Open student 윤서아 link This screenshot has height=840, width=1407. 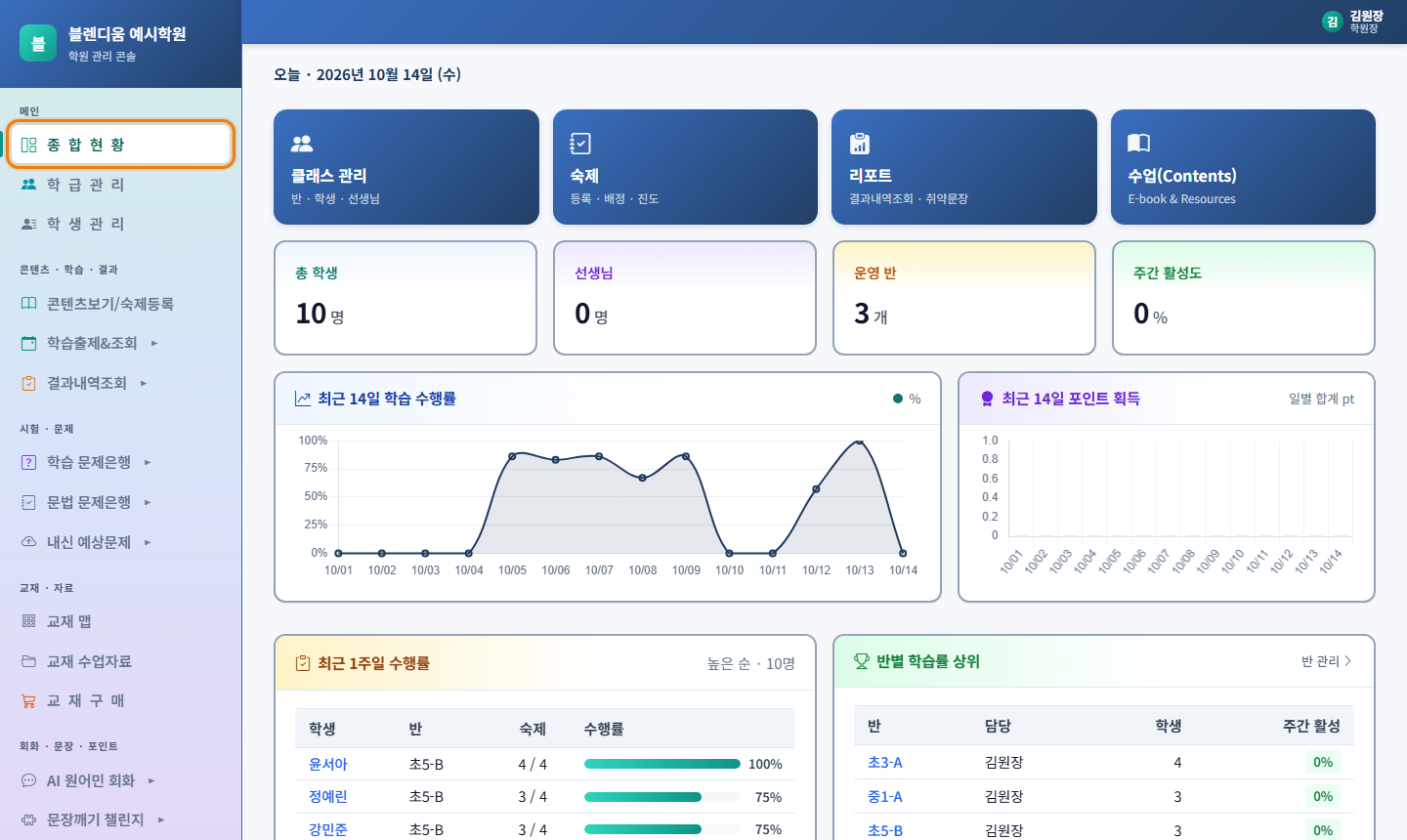coord(328,764)
